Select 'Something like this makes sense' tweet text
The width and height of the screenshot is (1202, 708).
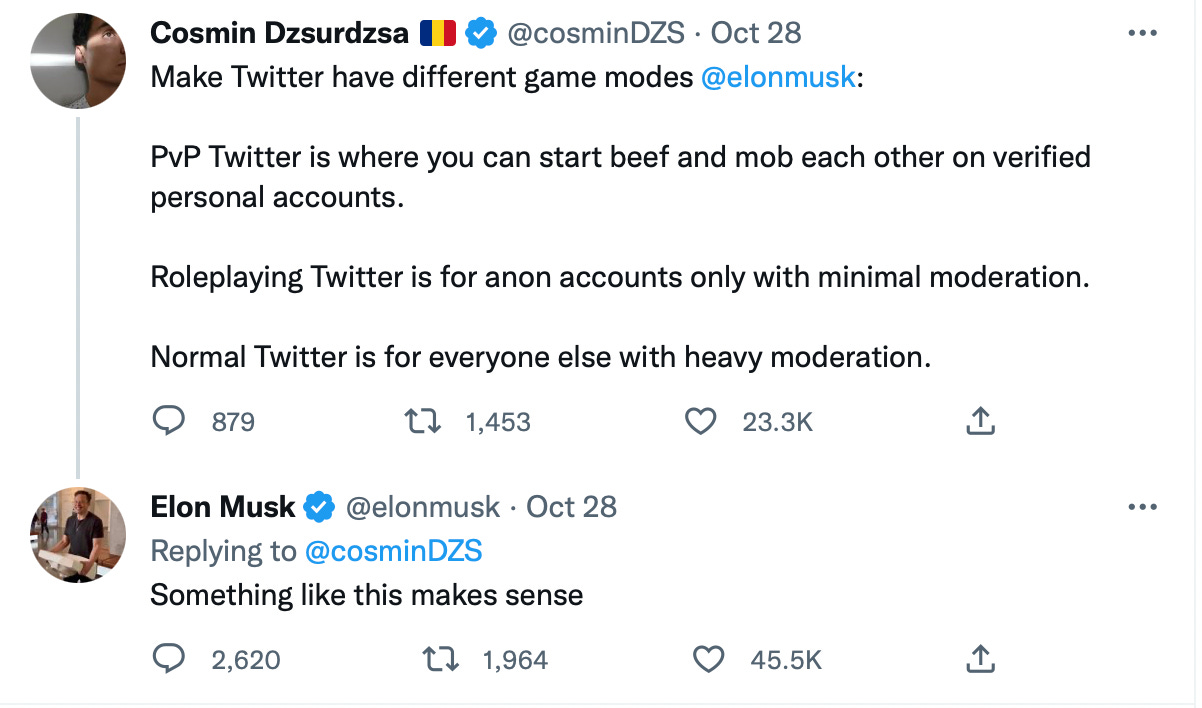coord(366,596)
